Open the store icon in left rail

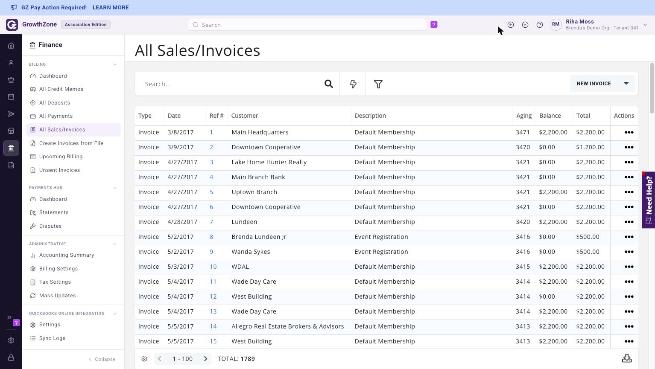11,131
